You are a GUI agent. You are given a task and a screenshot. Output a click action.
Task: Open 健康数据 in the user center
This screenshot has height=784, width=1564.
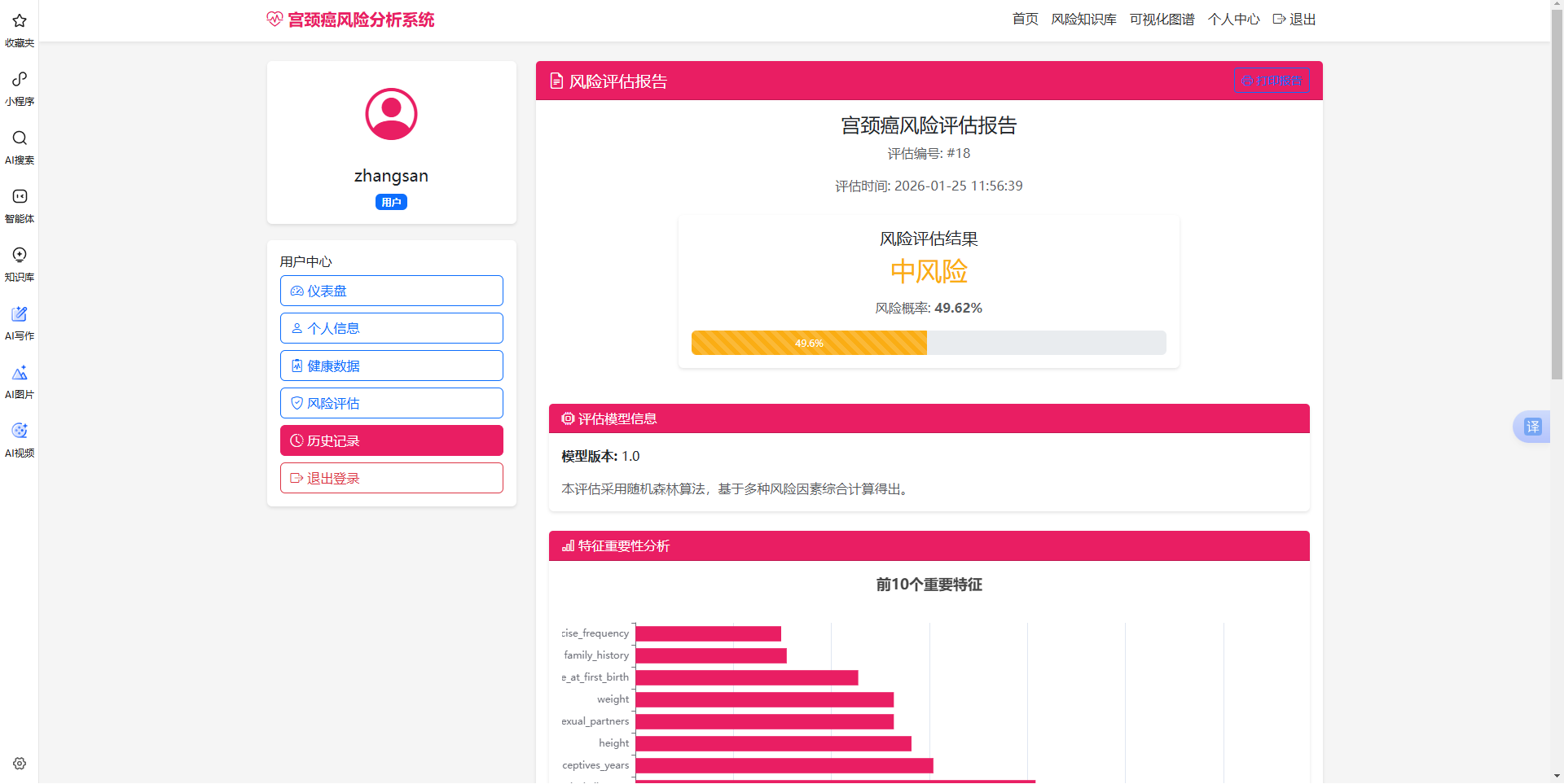pyautogui.click(x=391, y=366)
